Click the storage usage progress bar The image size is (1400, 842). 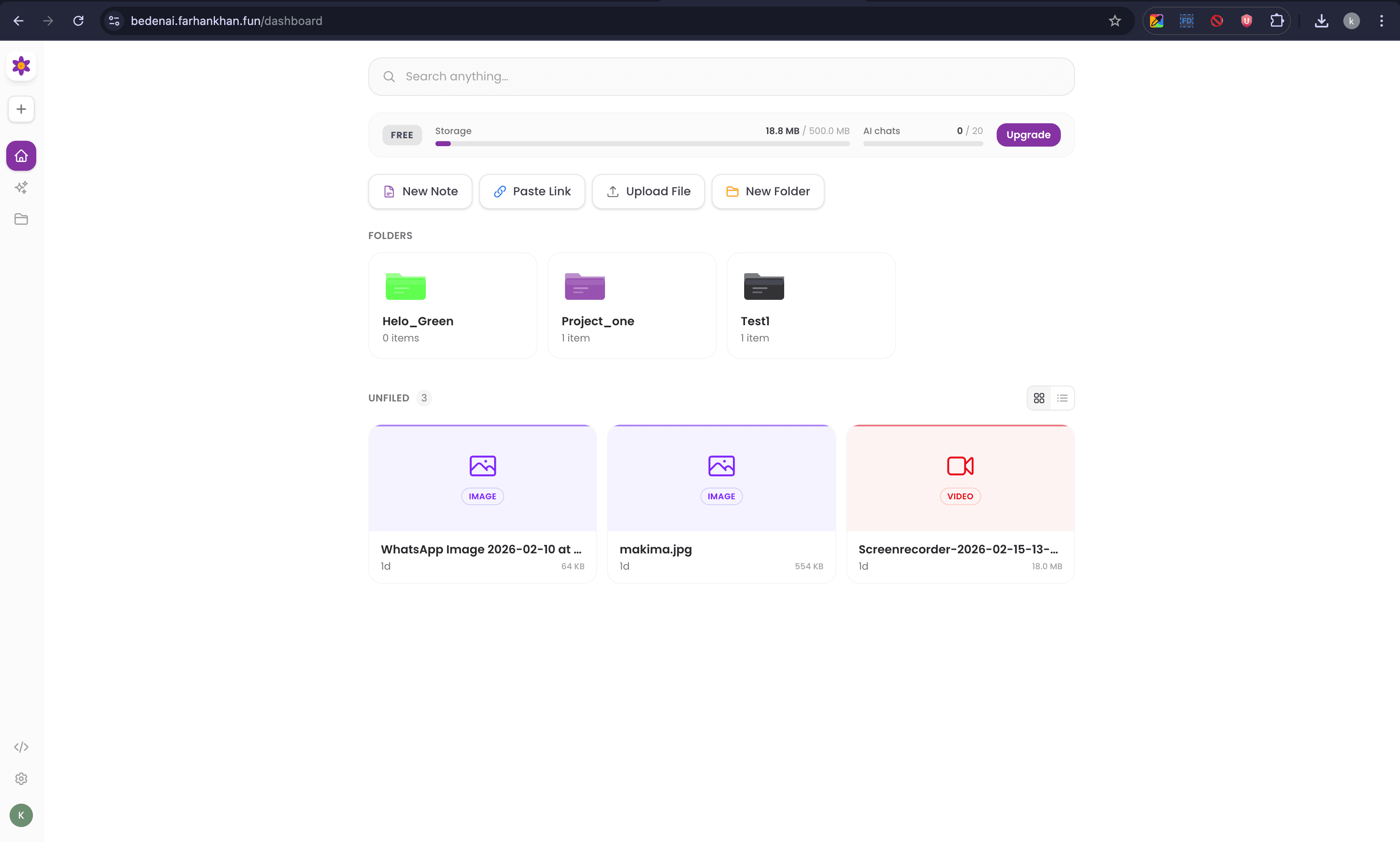(642, 144)
